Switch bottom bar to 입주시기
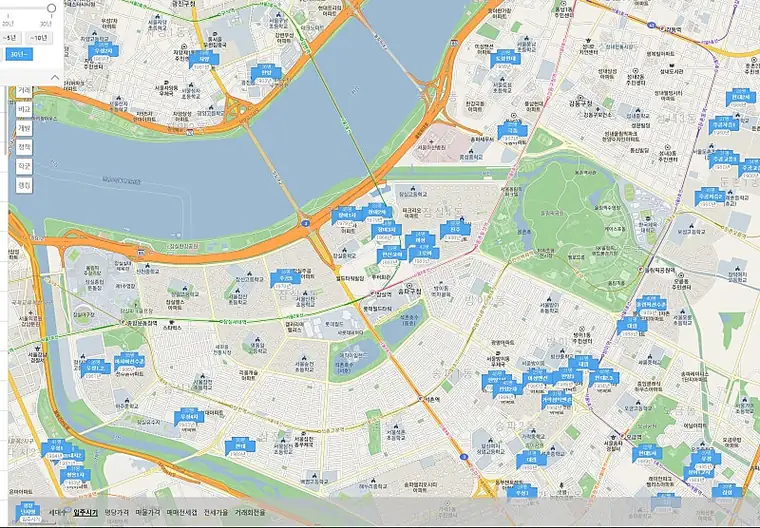This screenshot has width=760, height=528. (85, 512)
